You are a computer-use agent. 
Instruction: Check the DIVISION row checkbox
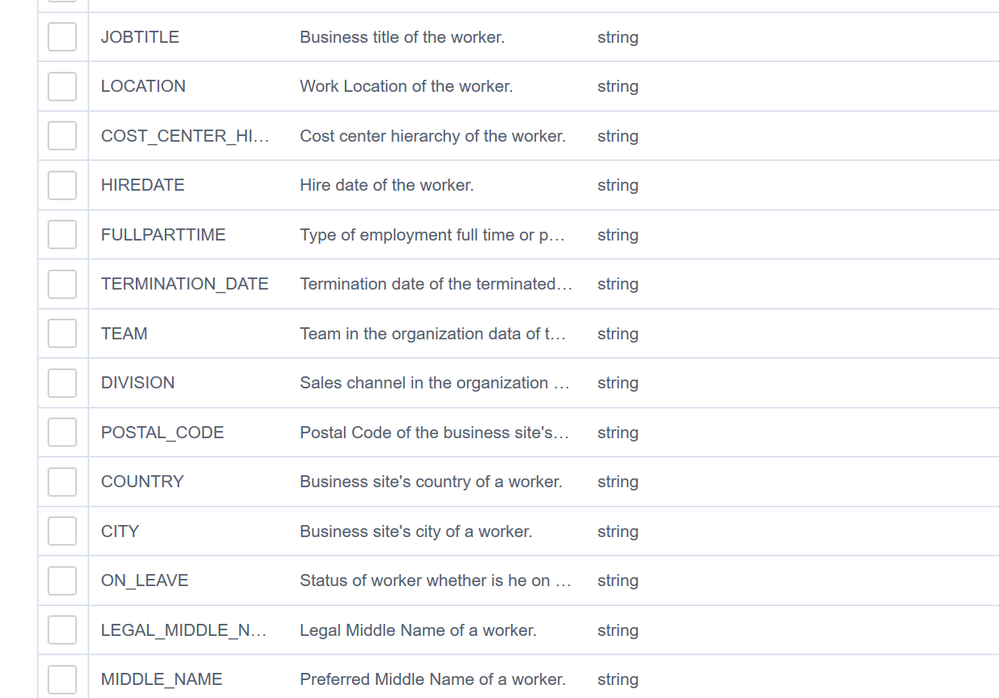pyautogui.click(x=62, y=383)
